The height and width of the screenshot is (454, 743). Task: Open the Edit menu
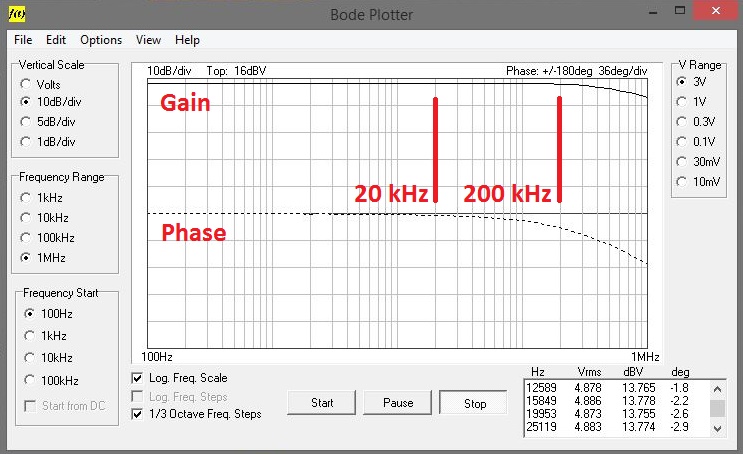pos(56,40)
